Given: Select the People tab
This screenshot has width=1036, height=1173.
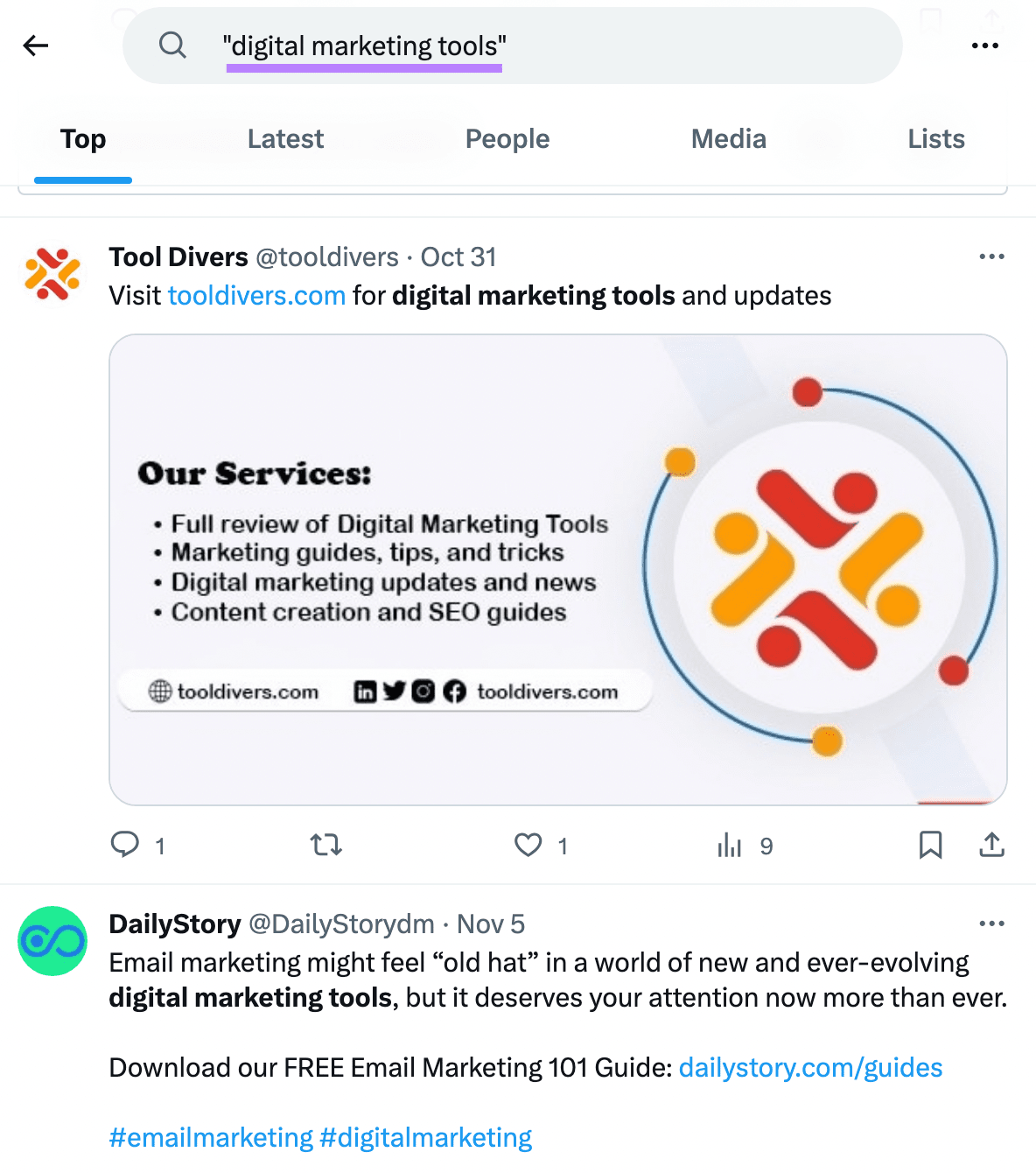Looking at the screenshot, I should 507,138.
